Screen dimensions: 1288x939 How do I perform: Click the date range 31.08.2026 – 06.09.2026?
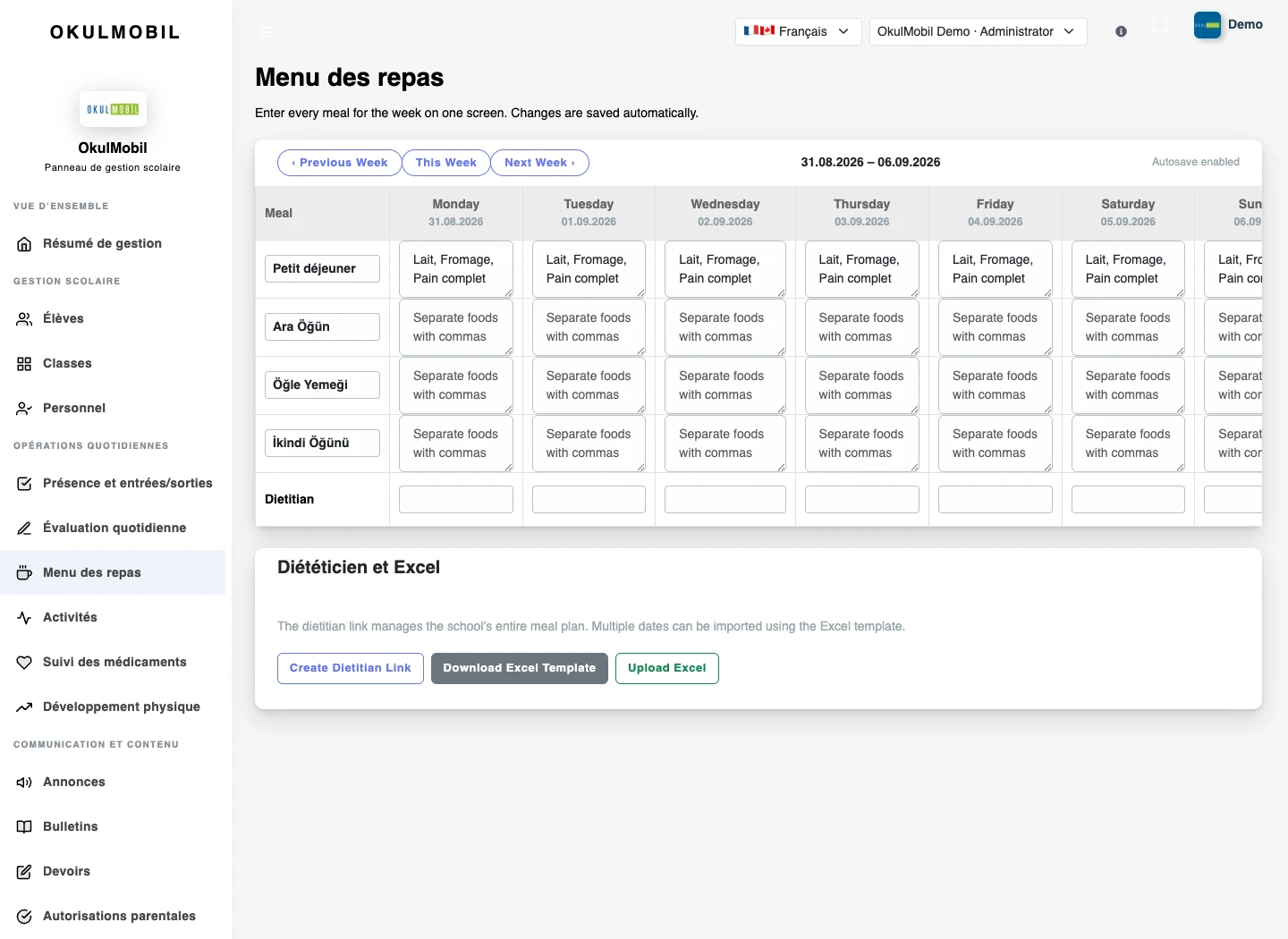coord(870,163)
